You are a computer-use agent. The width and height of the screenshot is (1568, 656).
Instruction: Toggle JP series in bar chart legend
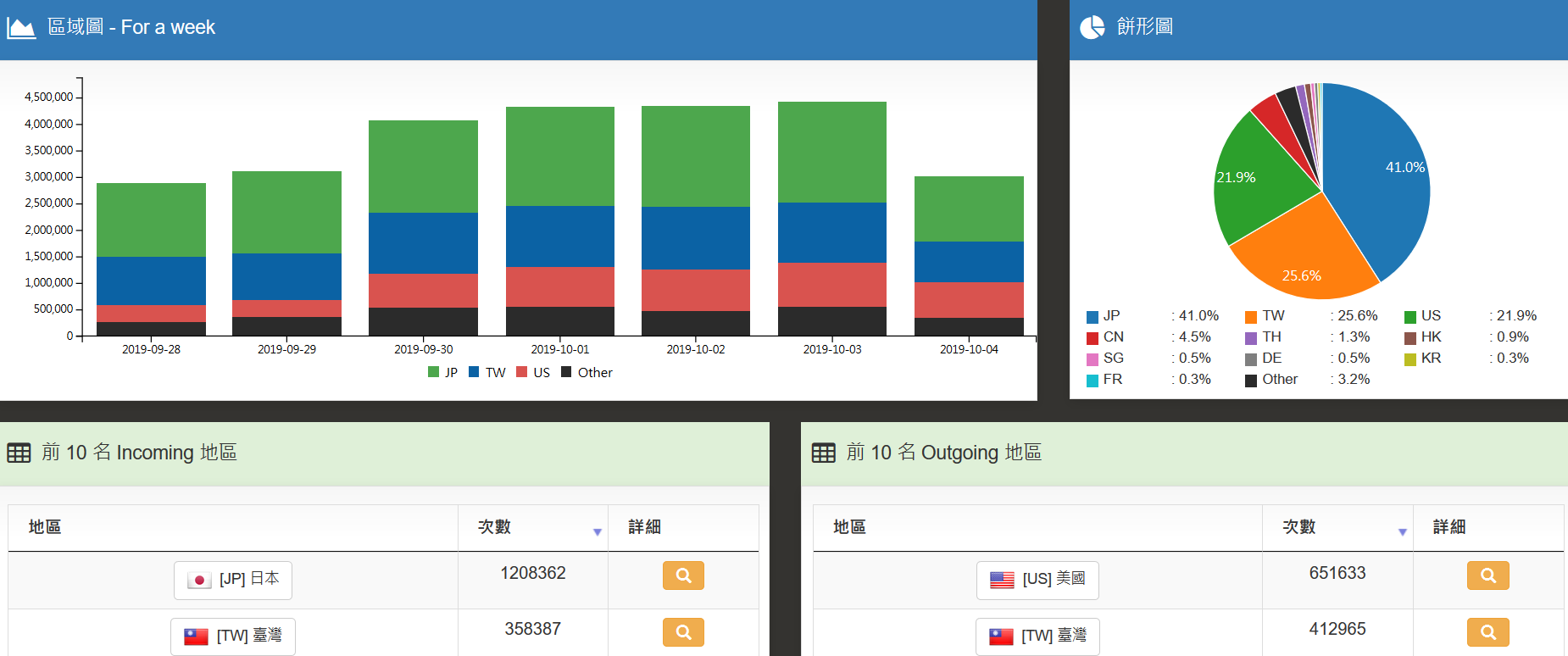442,373
